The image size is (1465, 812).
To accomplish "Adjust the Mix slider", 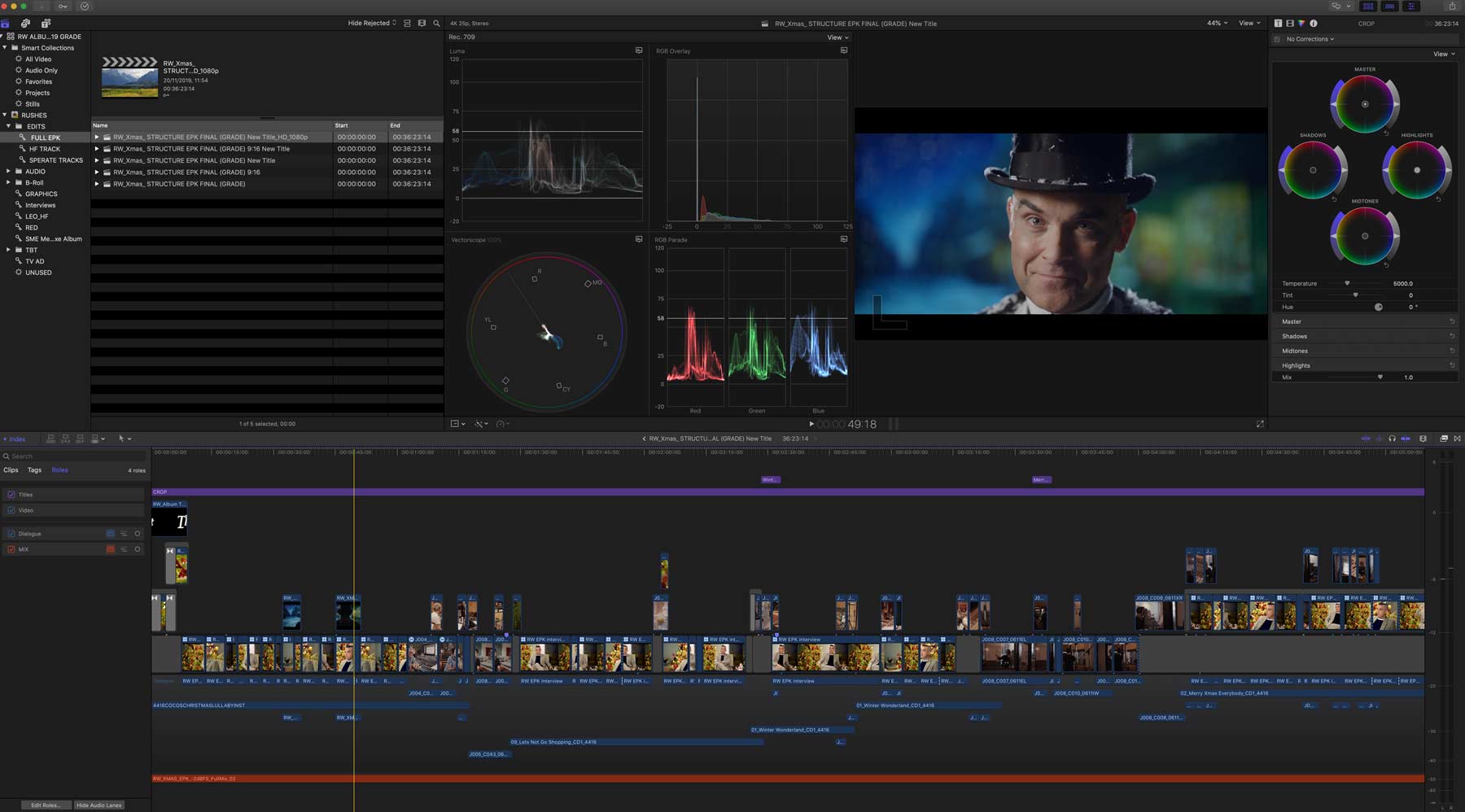I will click(x=1380, y=377).
